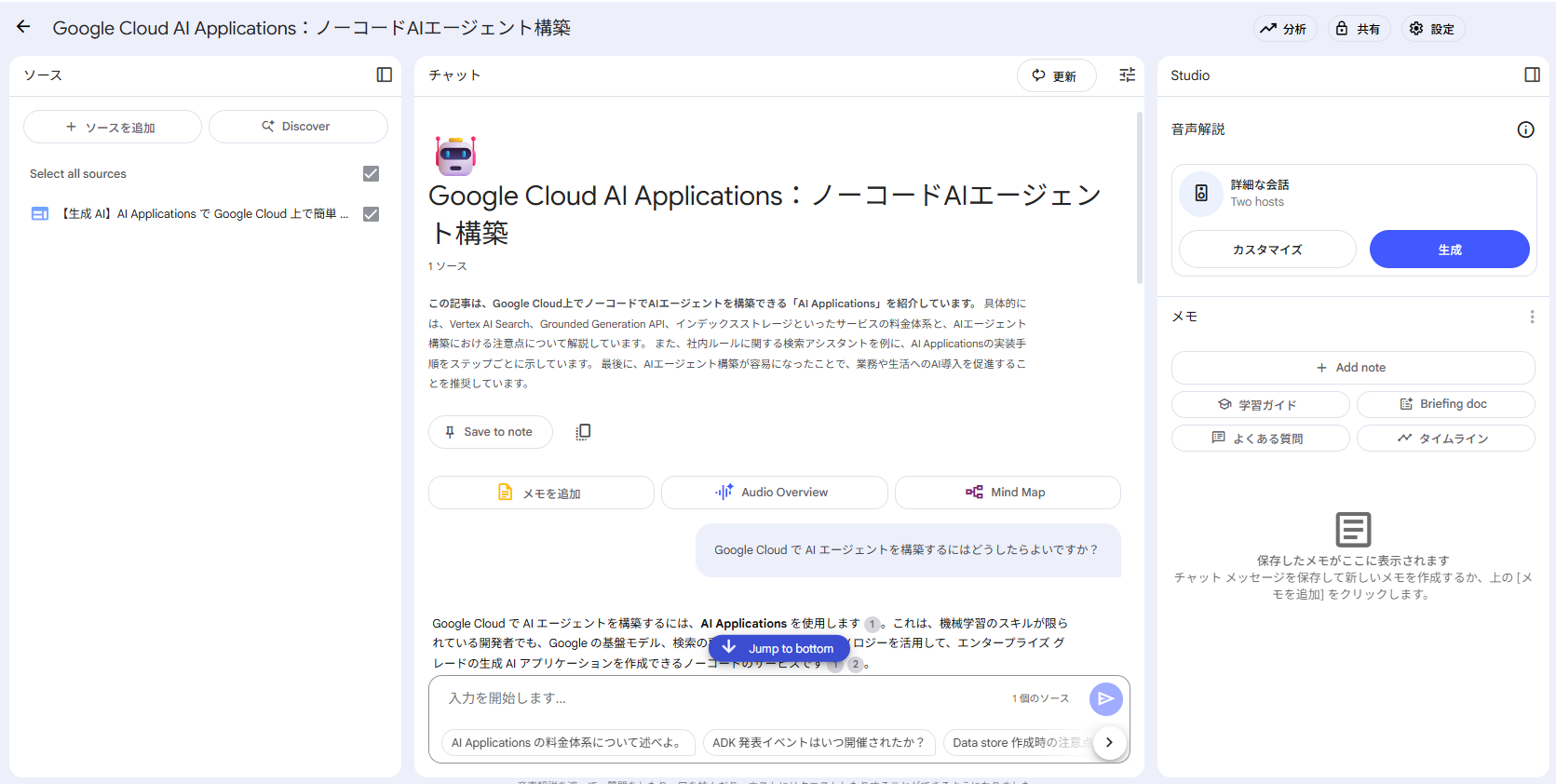Image resolution: width=1556 pixels, height=784 pixels.
Task: Click Add note in Studio
Action: pyautogui.click(x=1352, y=368)
